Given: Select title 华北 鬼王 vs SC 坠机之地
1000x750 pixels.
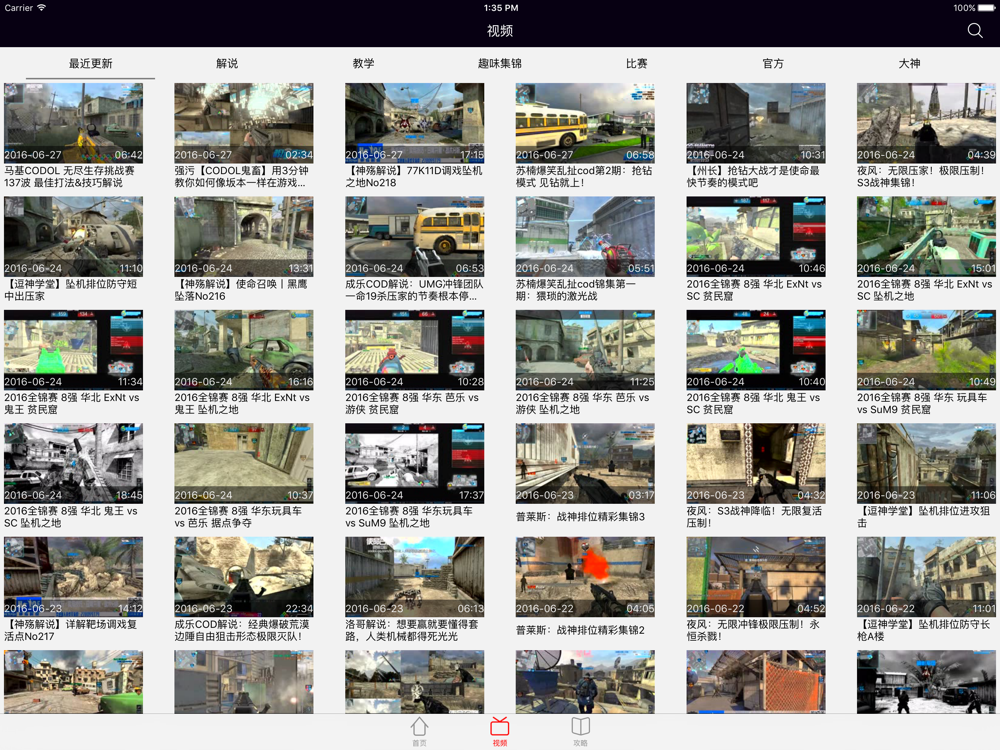Looking at the screenshot, I should pyautogui.click(x=71, y=517).
